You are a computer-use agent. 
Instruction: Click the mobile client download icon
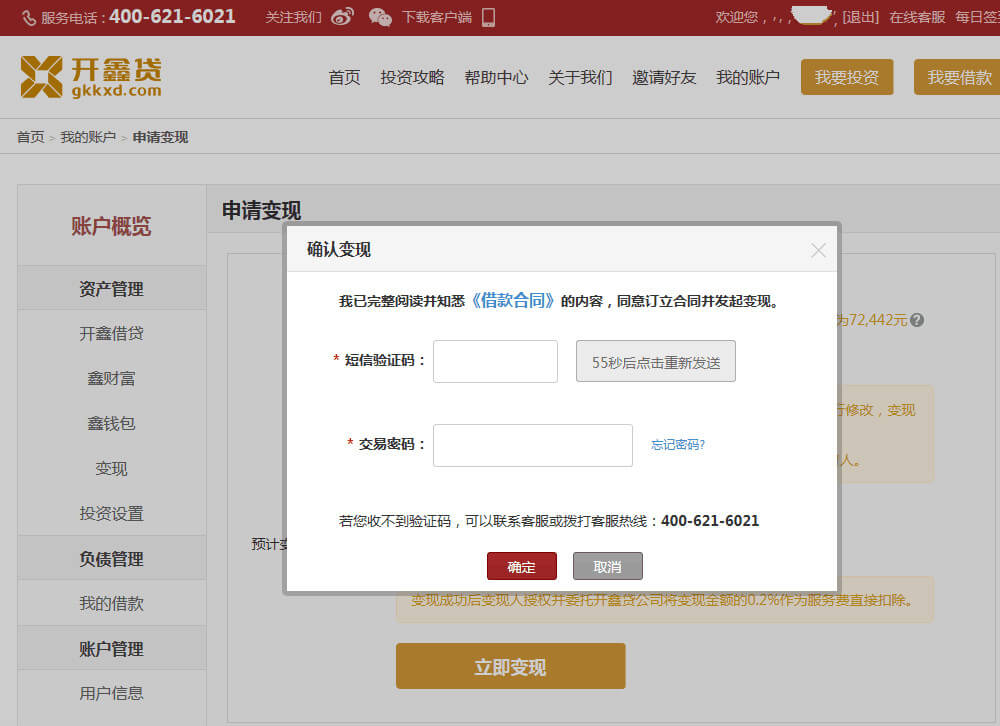pyautogui.click(x=488, y=17)
